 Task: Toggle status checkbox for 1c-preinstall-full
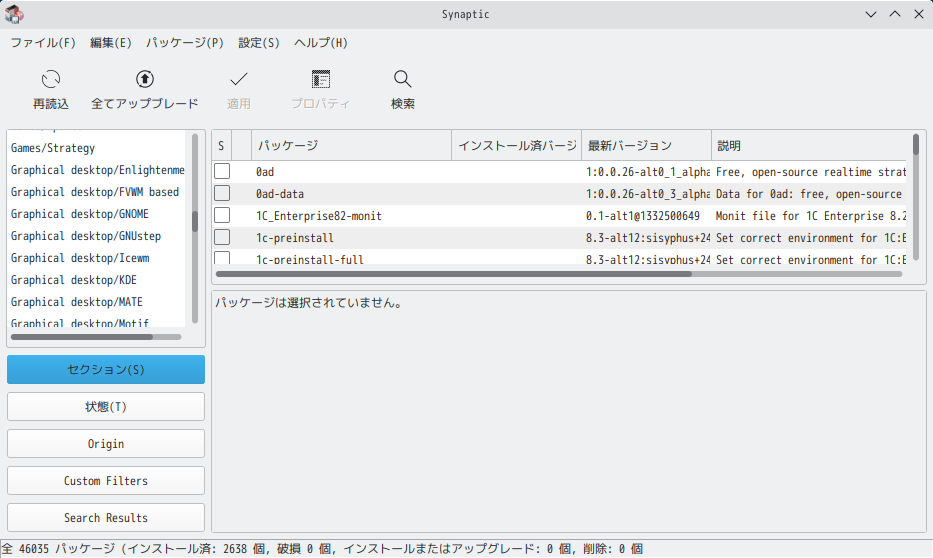click(222, 258)
